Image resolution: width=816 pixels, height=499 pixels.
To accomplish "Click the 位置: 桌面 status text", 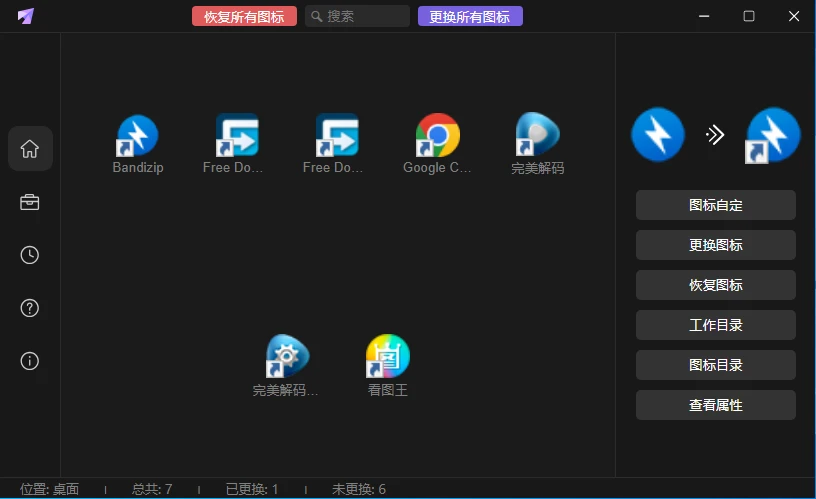I will pos(49,489).
